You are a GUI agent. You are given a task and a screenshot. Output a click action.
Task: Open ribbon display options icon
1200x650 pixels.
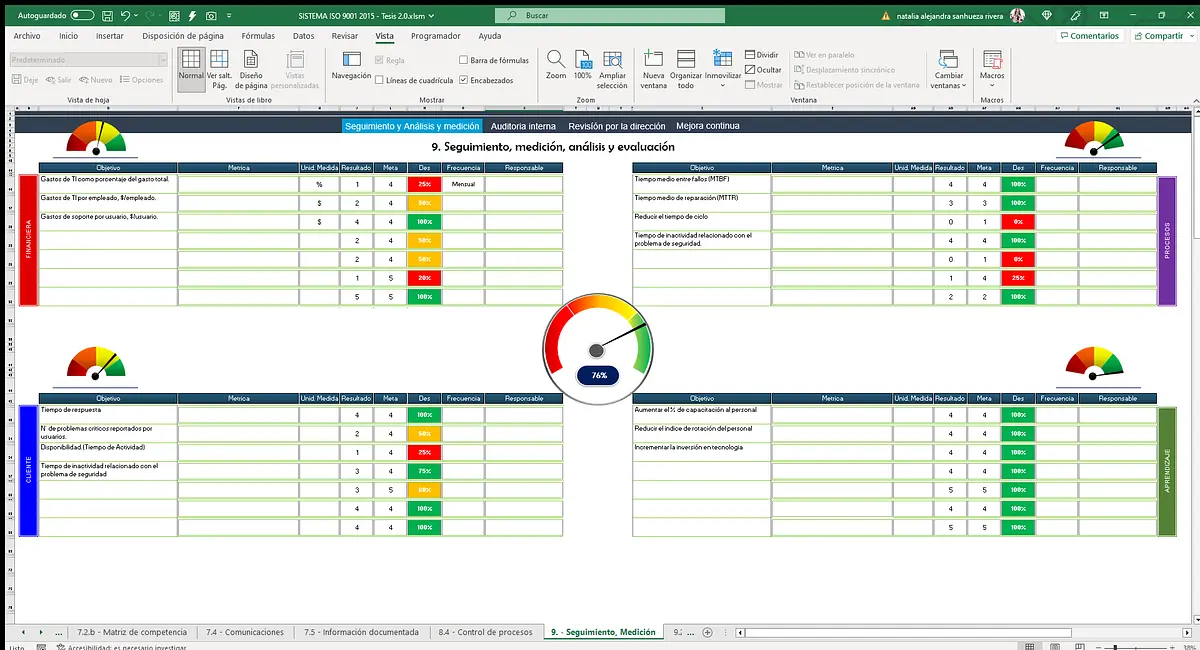click(x=1104, y=16)
